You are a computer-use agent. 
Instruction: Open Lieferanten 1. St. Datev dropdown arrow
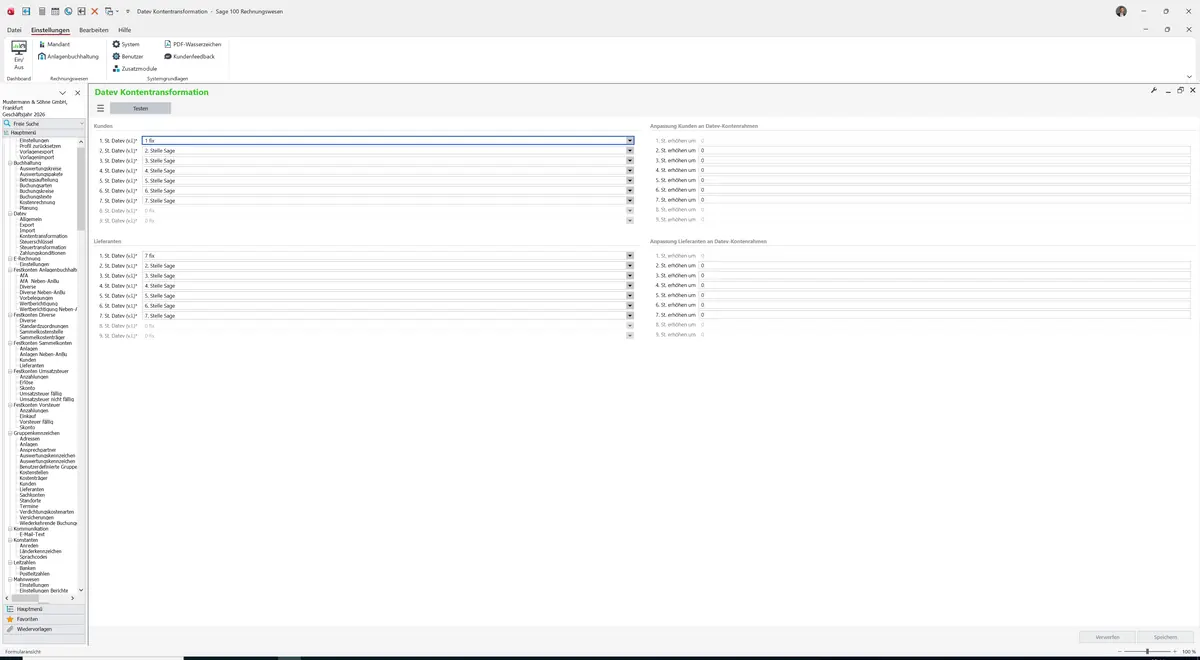click(630, 255)
